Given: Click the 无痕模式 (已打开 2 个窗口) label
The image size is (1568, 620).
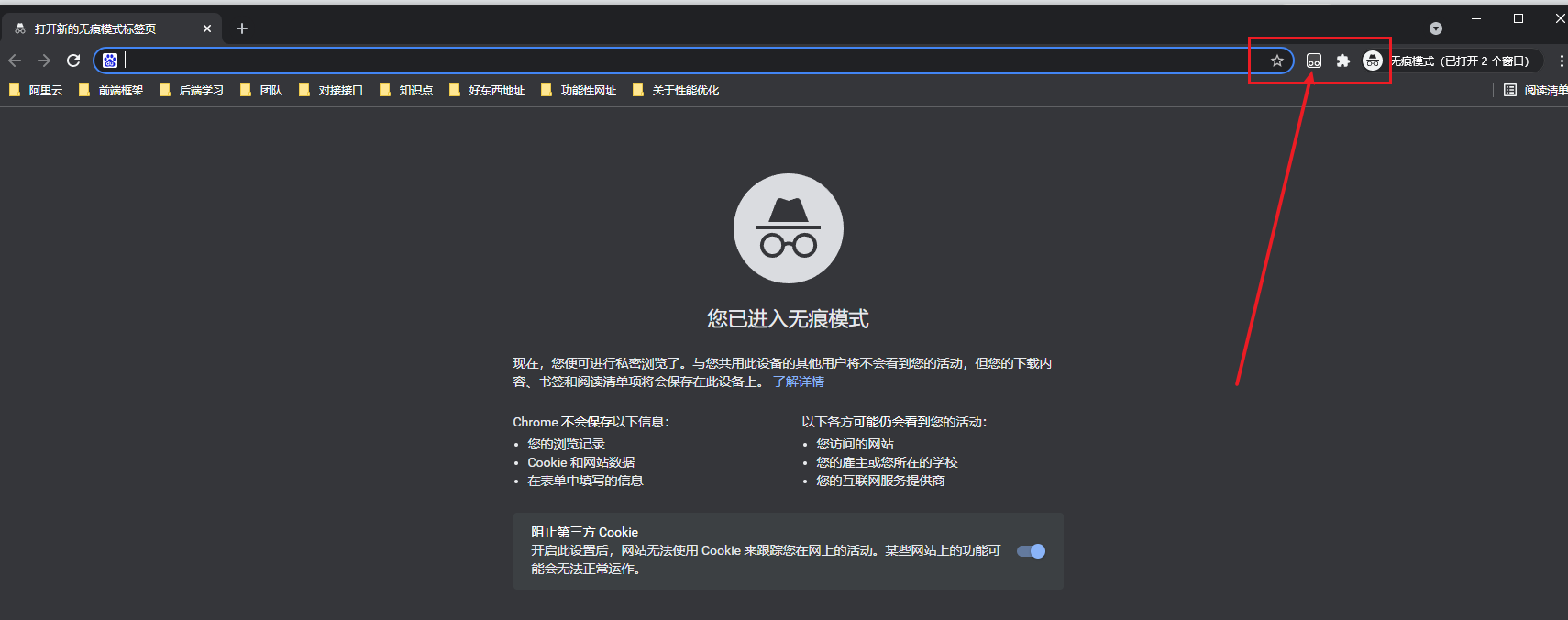Looking at the screenshot, I should [1460, 61].
